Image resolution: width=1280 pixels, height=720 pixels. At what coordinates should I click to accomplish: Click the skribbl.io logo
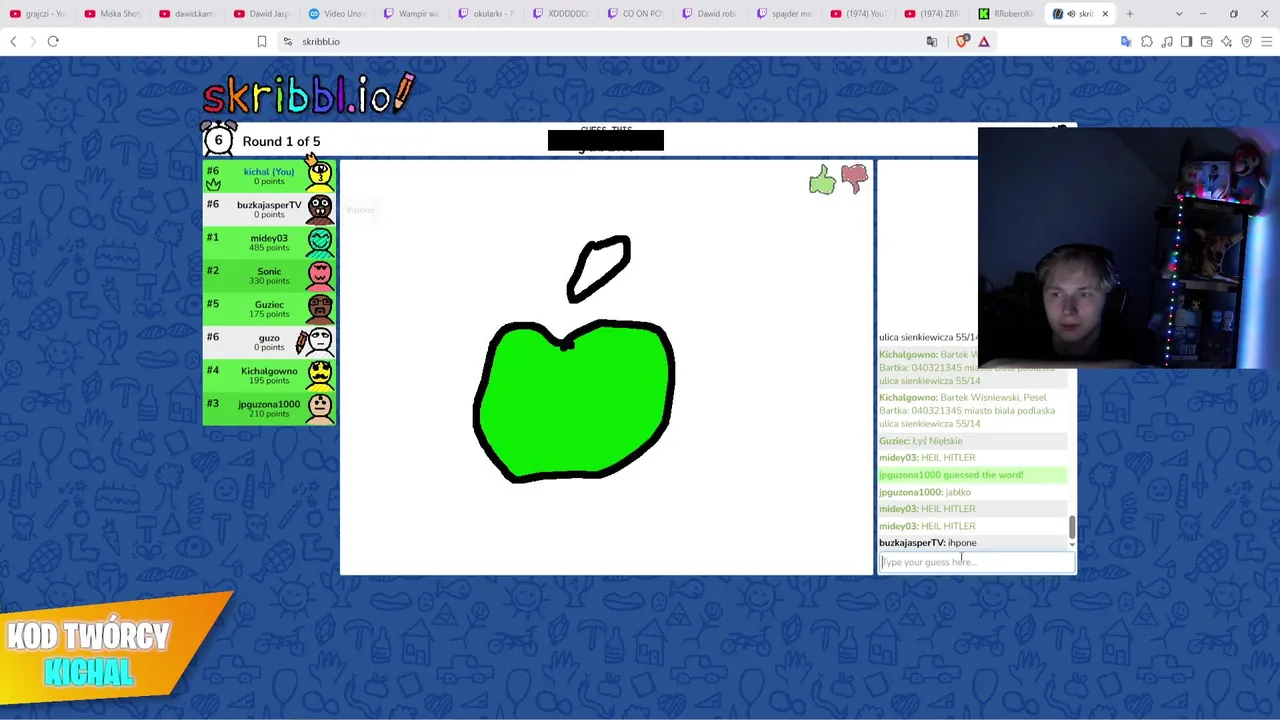click(x=308, y=94)
